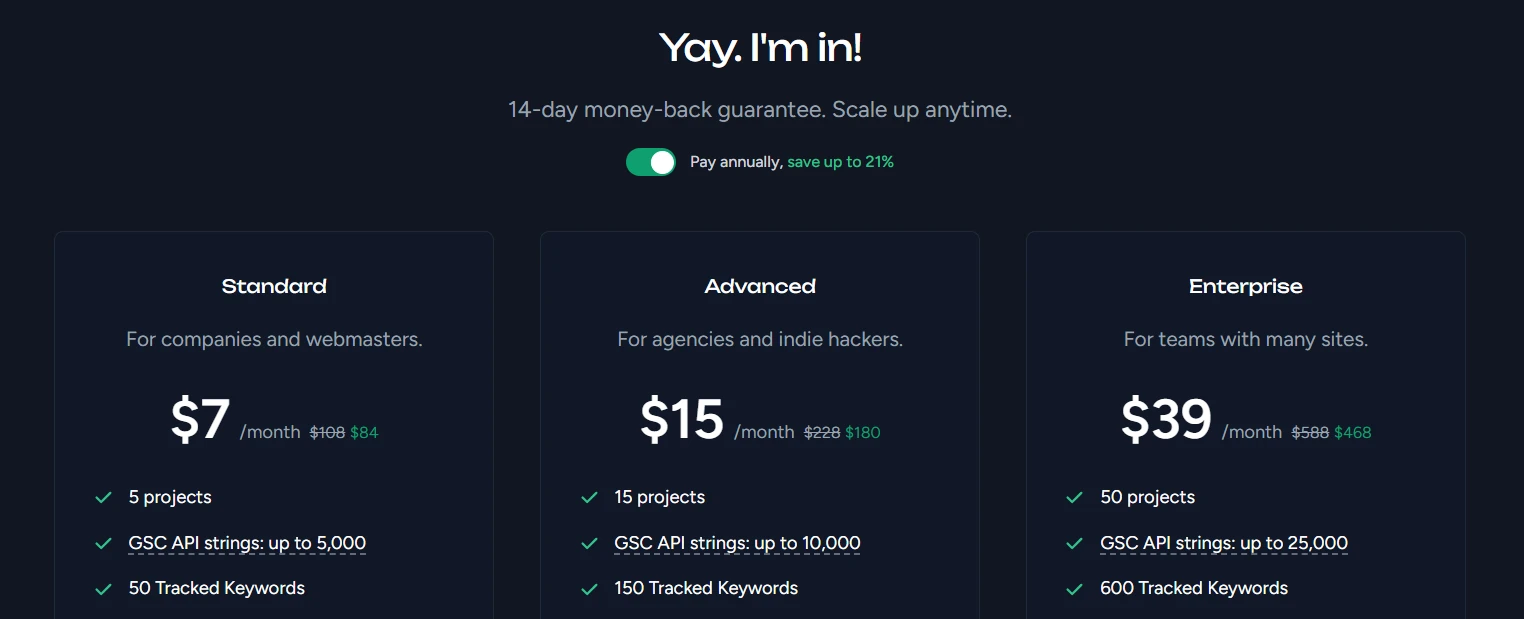
Task: Click checkmark beside GSC API strings 25,000
Action: [x=1075, y=543]
